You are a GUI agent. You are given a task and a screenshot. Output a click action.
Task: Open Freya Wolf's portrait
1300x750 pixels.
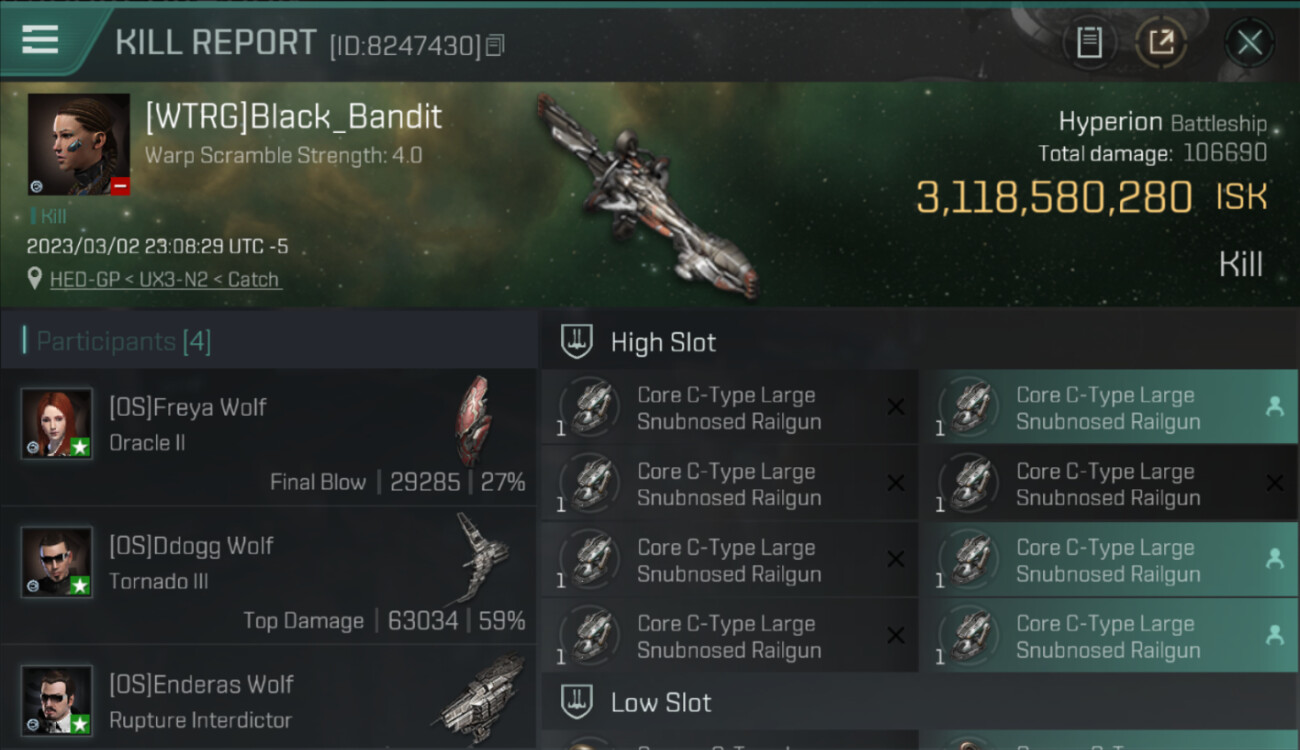(x=57, y=423)
